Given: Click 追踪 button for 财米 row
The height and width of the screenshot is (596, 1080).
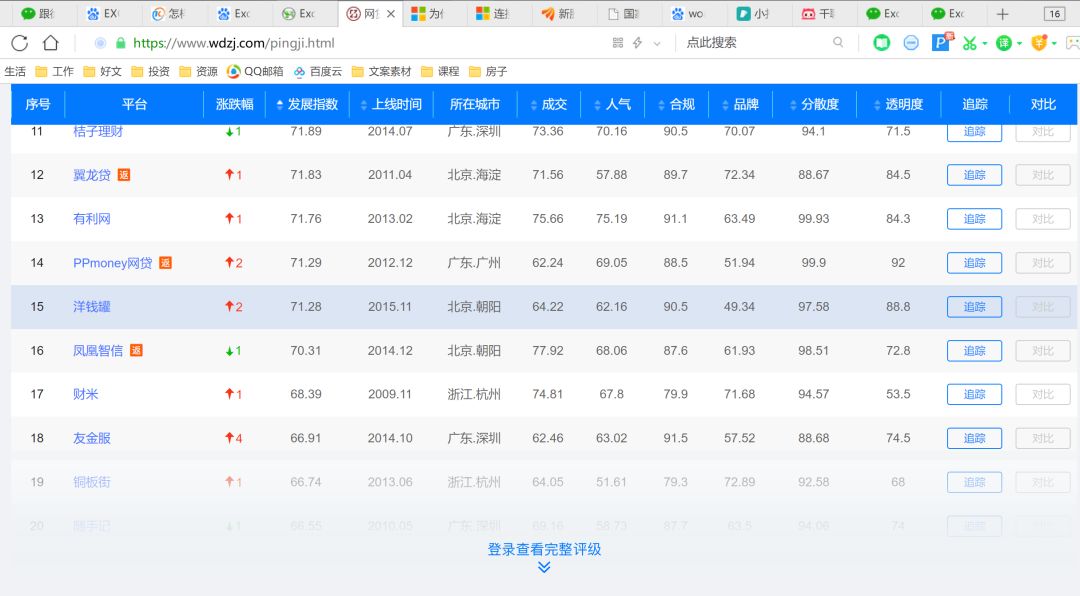Looking at the screenshot, I should (974, 394).
